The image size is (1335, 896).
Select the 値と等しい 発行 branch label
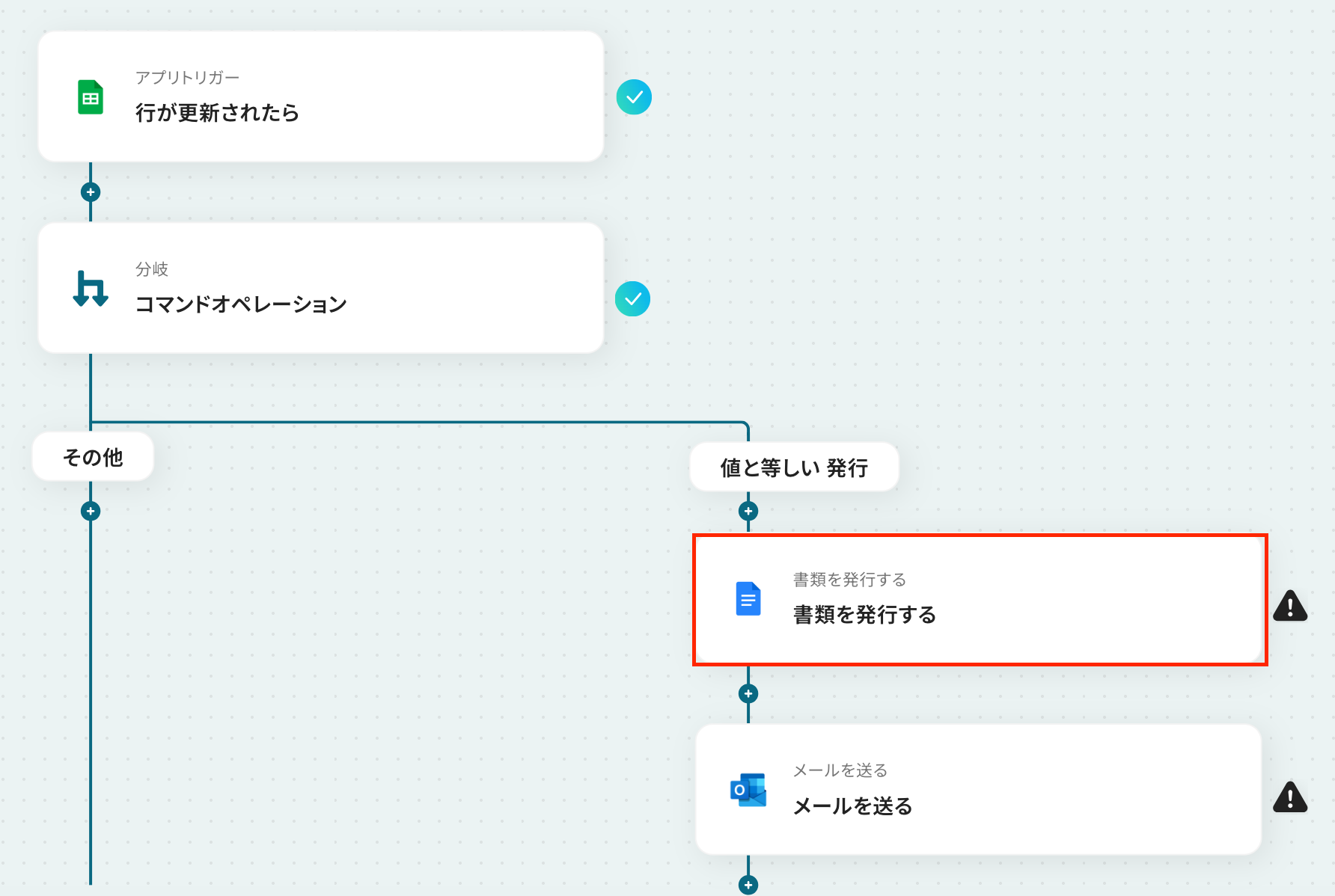click(x=794, y=467)
